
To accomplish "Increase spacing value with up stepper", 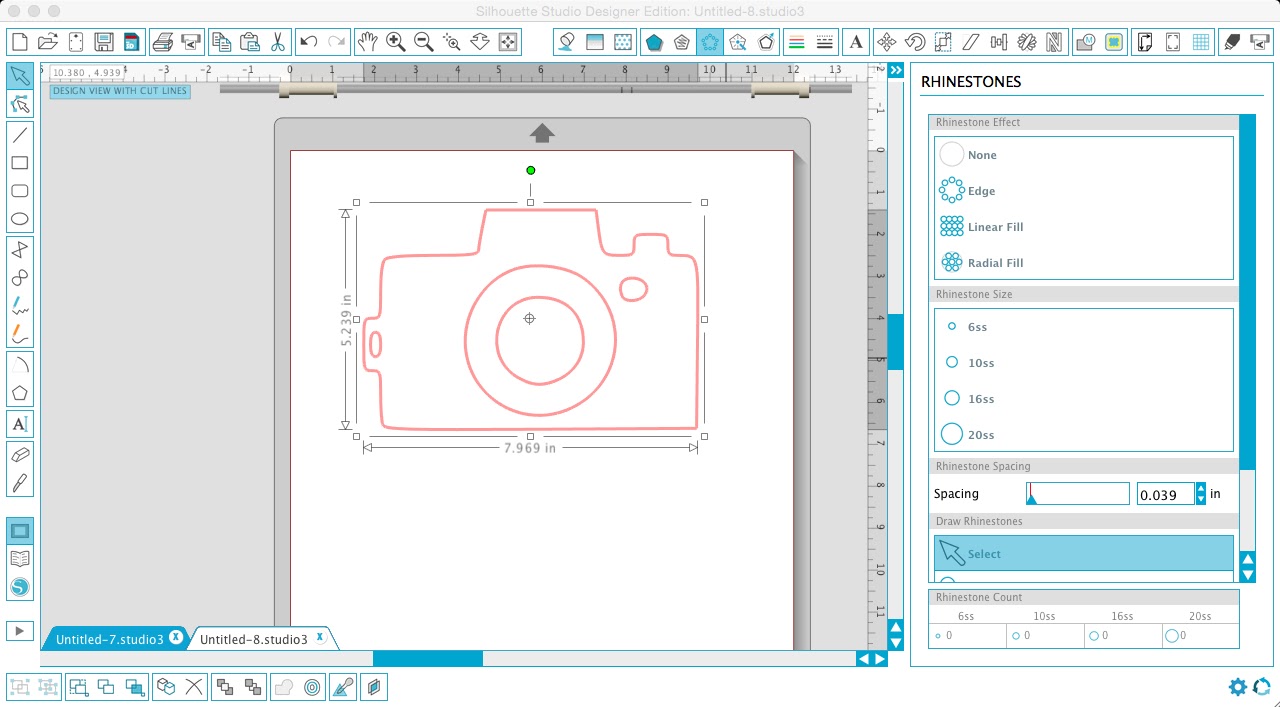I will (x=1201, y=488).
